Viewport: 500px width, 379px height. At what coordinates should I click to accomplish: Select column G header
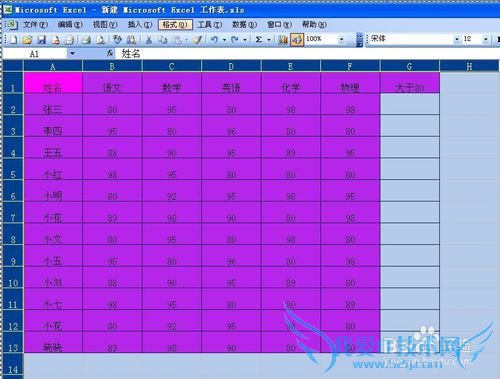[410, 66]
